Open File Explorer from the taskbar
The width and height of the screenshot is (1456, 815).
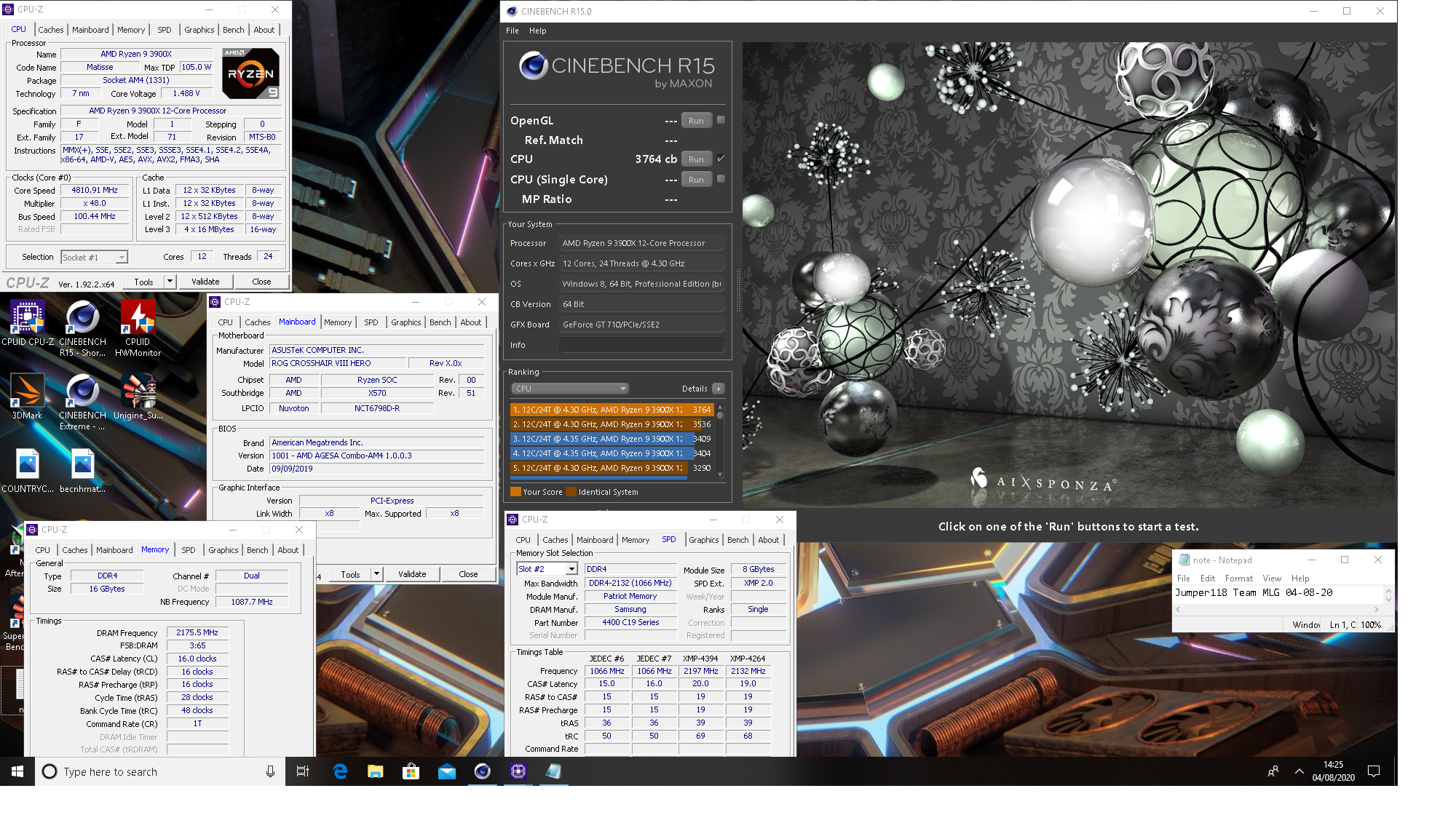[375, 771]
